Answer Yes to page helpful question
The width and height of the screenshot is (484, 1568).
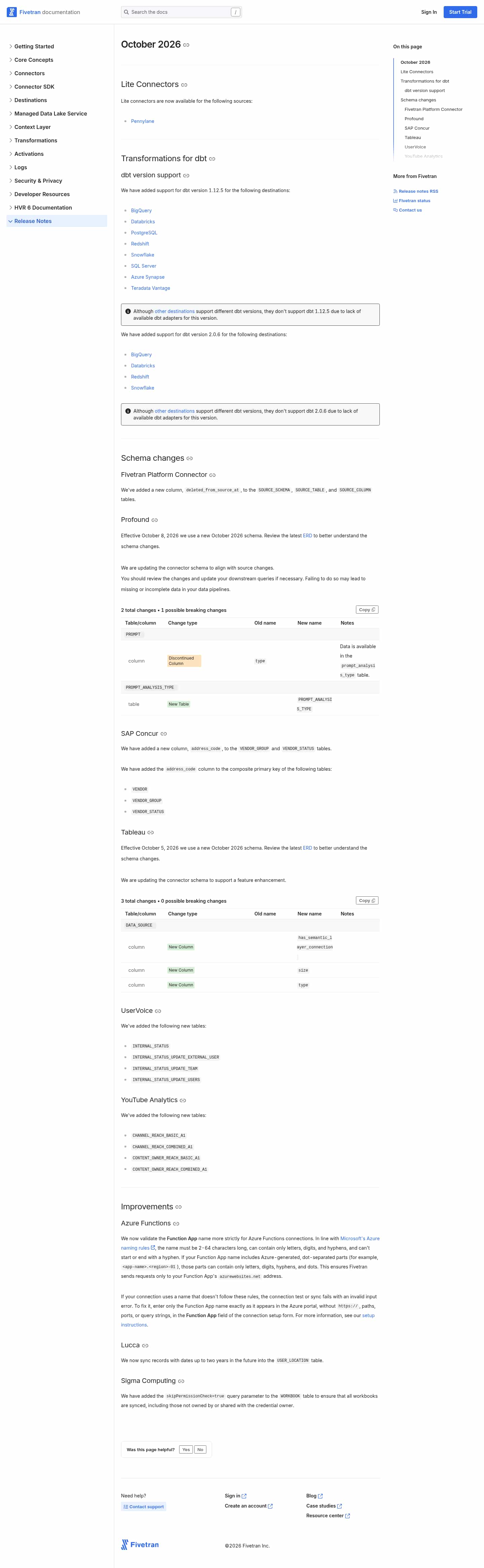tap(186, 1449)
